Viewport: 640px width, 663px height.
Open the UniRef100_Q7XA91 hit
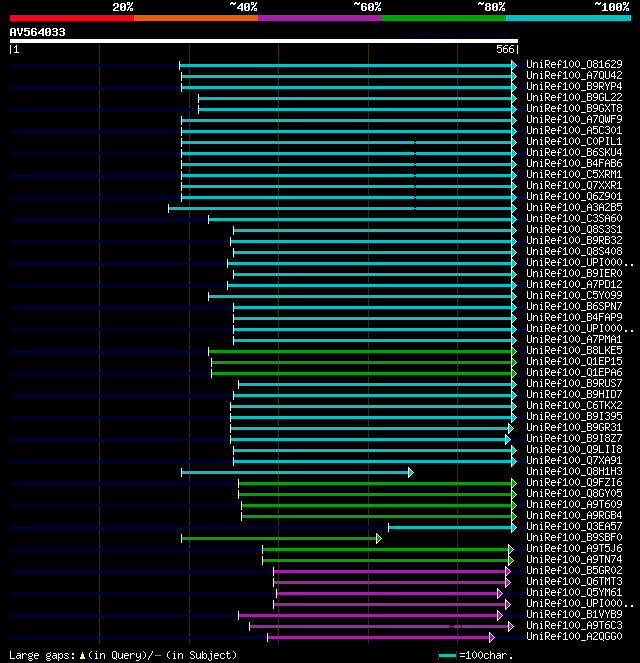click(x=574, y=460)
